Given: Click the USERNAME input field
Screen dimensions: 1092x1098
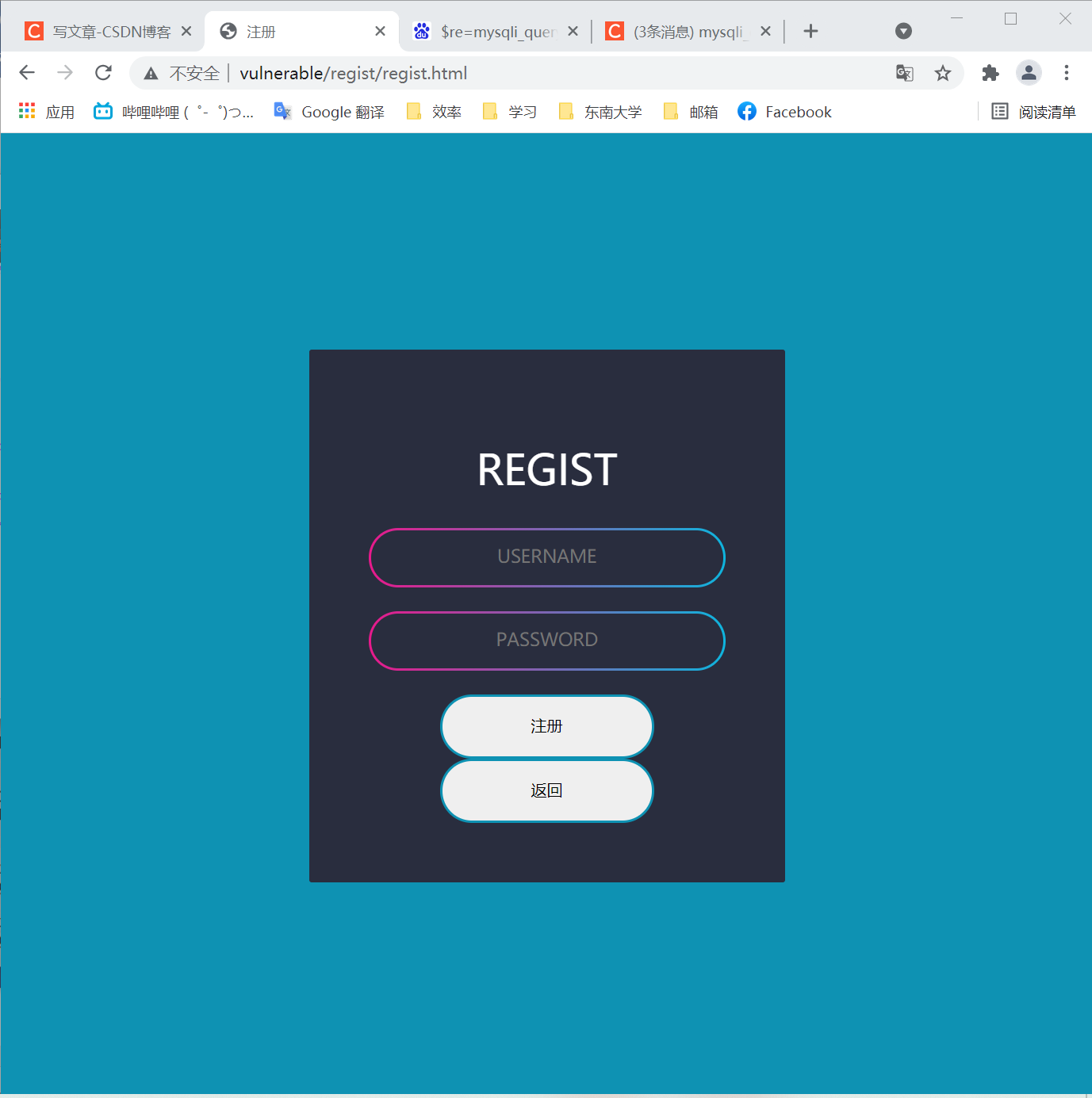Looking at the screenshot, I should 547,557.
